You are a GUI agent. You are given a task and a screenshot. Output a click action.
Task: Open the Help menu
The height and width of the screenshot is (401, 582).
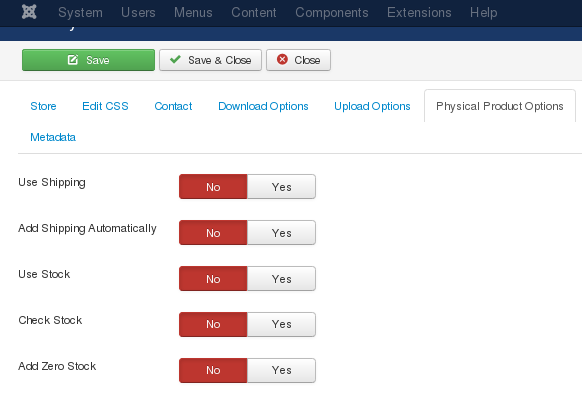(x=483, y=13)
